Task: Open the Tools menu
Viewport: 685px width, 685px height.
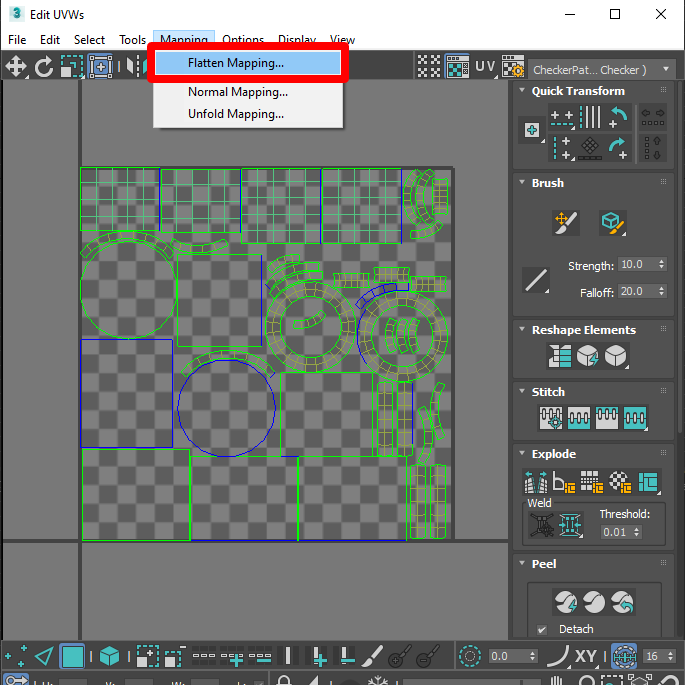Action: click(x=132, y=40)
